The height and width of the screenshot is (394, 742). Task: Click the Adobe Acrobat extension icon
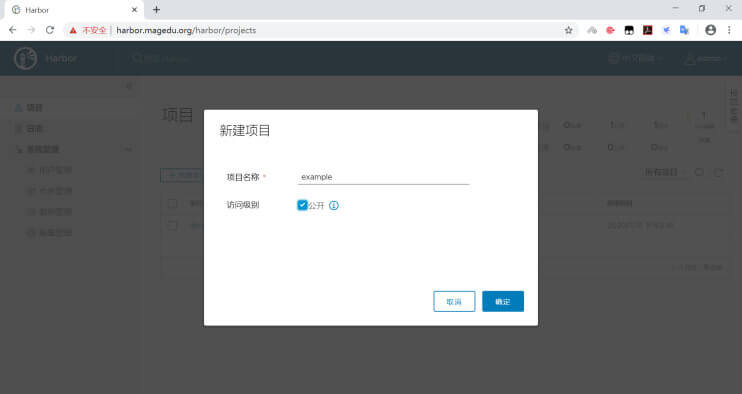pyautogui.click(x=647, y=30)
